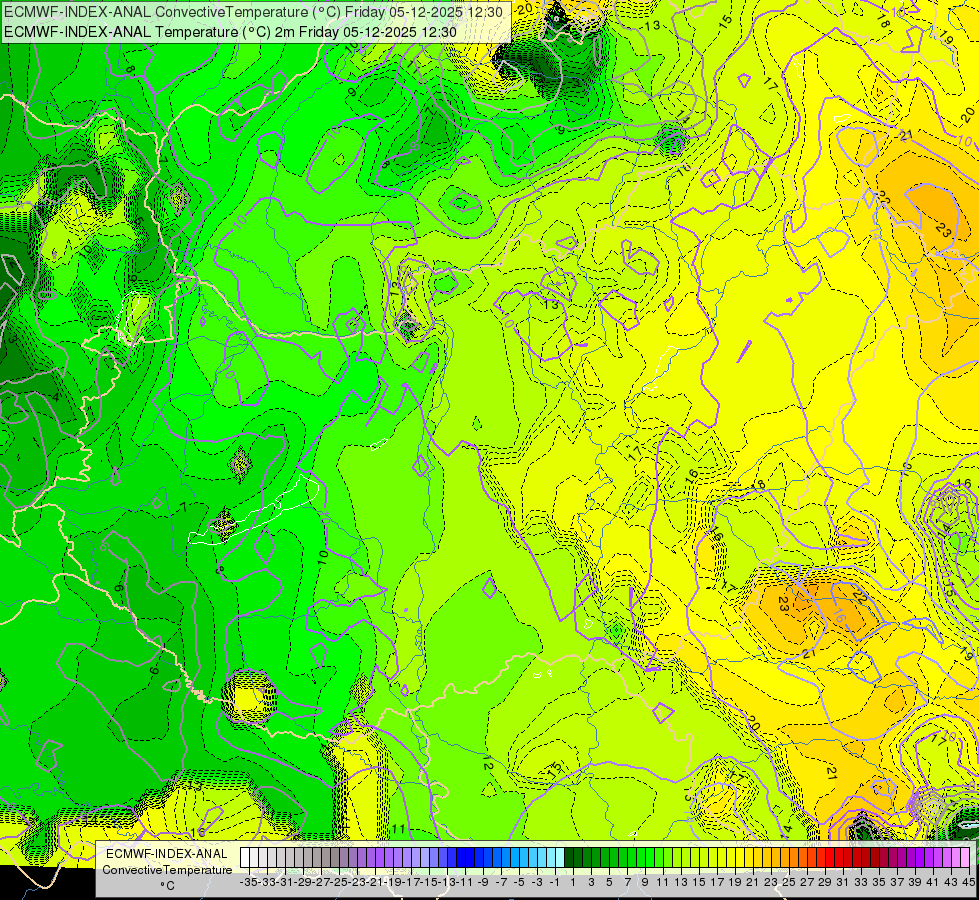Pick the purple swatch above label 39

coord(911,857)
